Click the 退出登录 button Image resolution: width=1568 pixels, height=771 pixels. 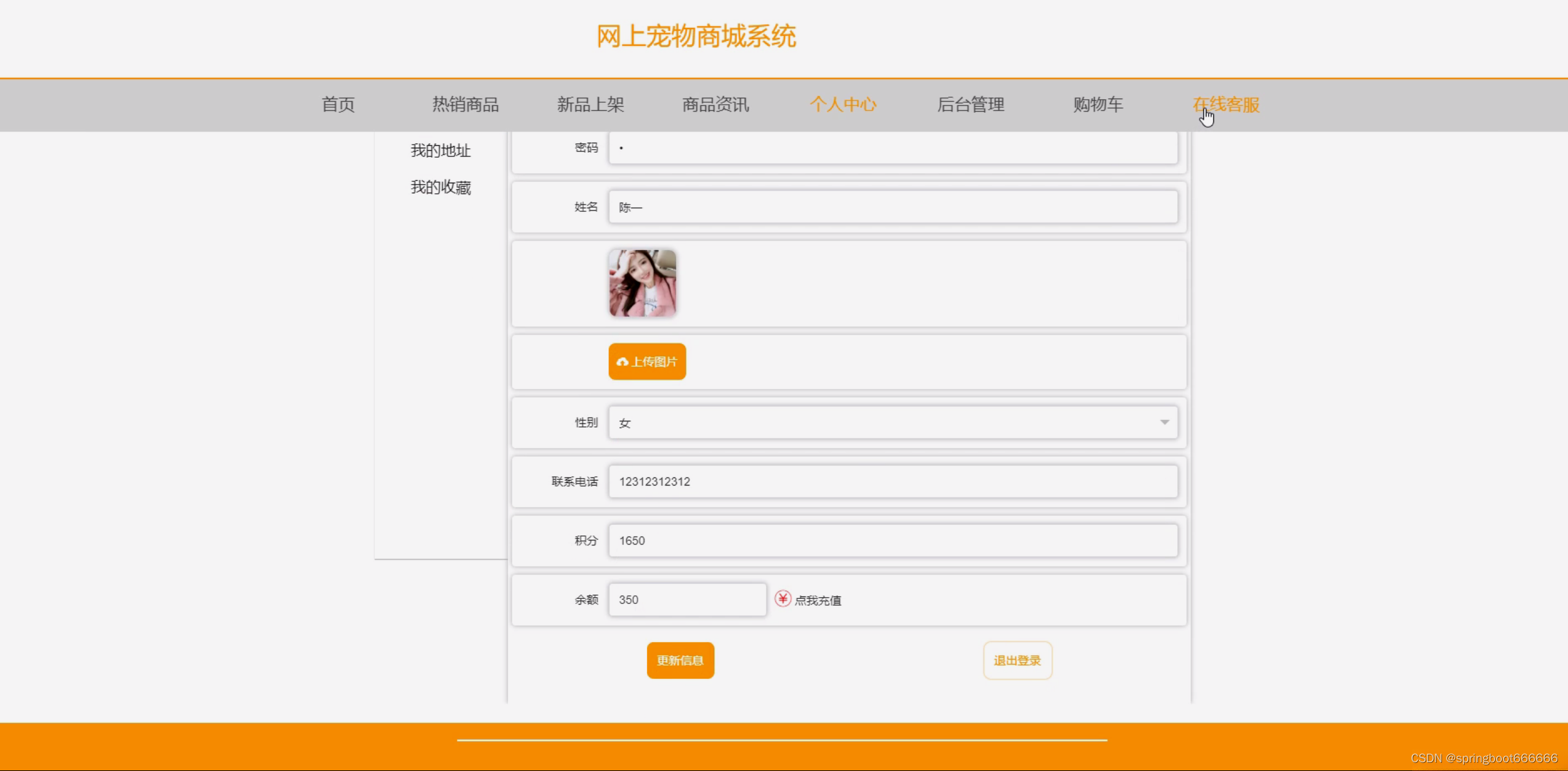click(1017, 661)
